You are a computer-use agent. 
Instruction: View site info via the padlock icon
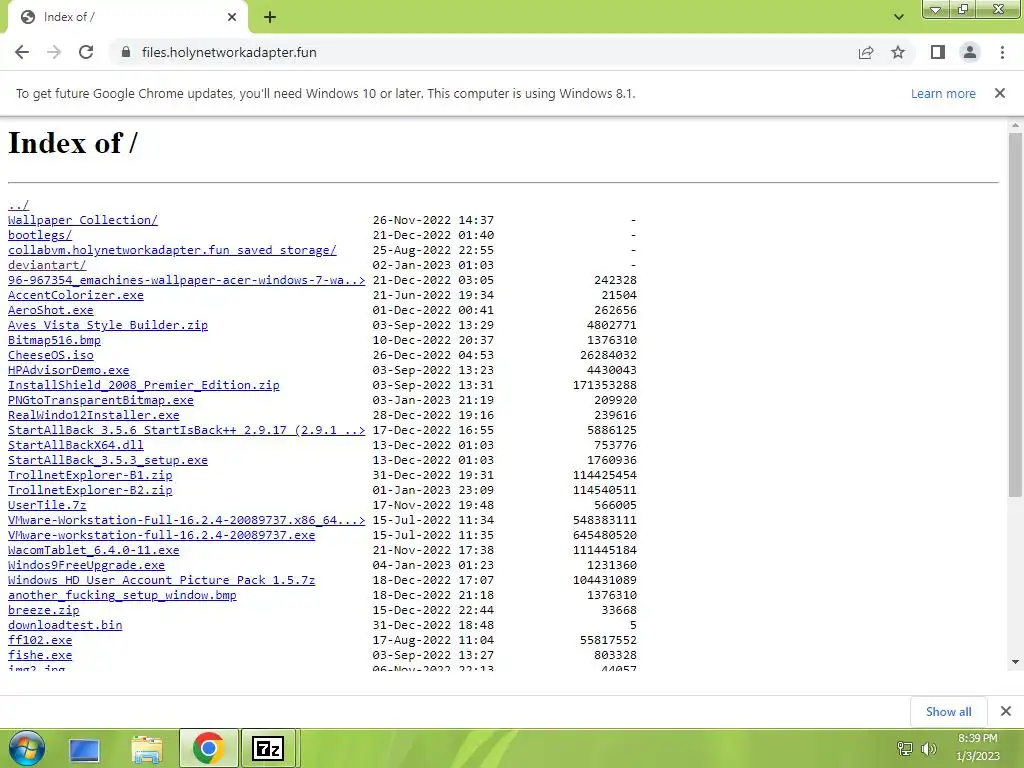126,52
